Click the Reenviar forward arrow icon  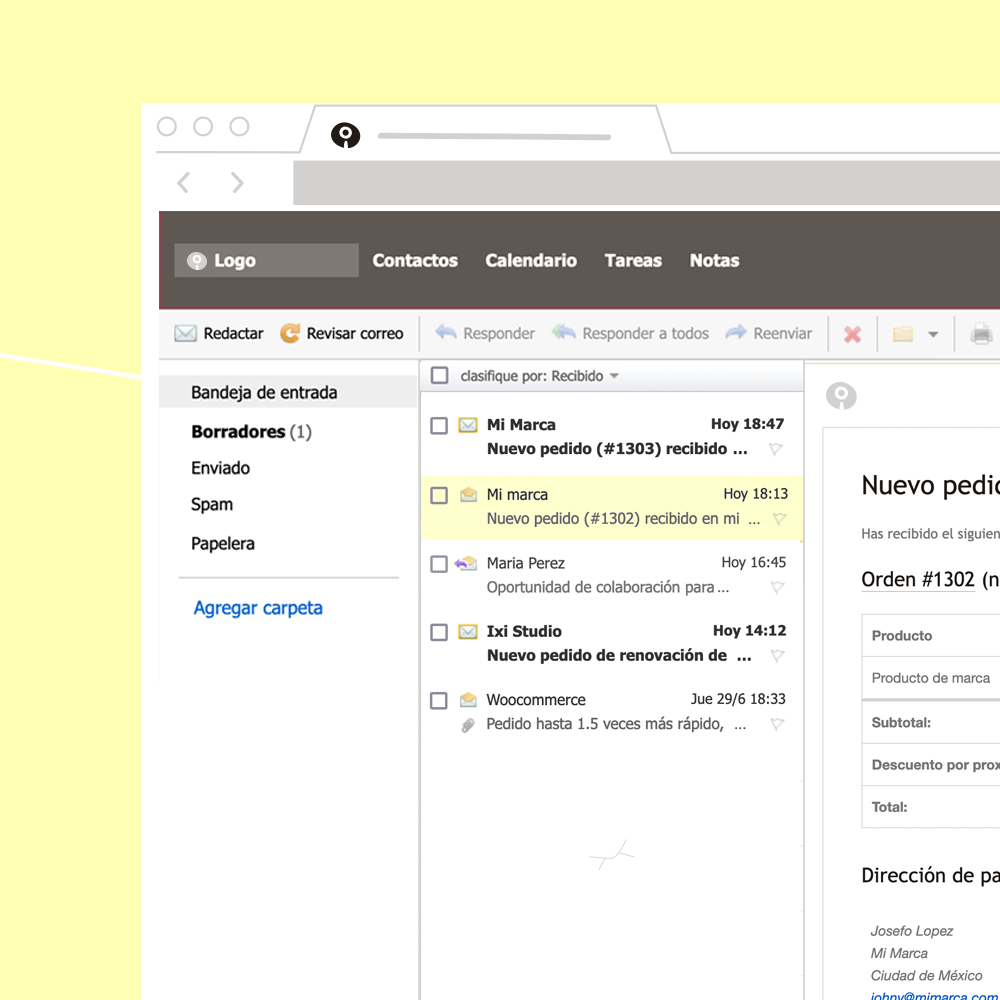(736, 332)
